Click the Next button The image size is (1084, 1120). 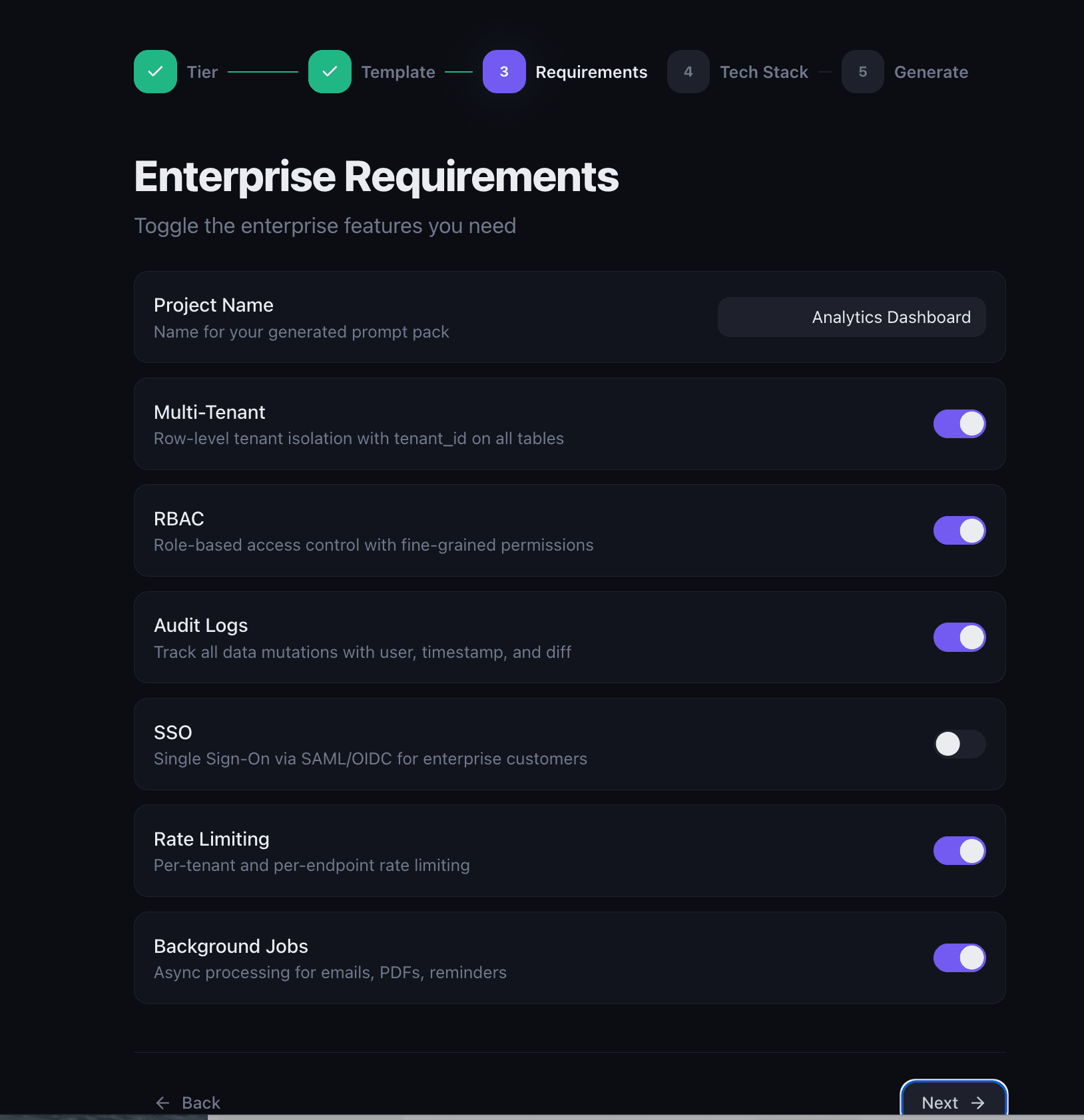coord(952,1103)
